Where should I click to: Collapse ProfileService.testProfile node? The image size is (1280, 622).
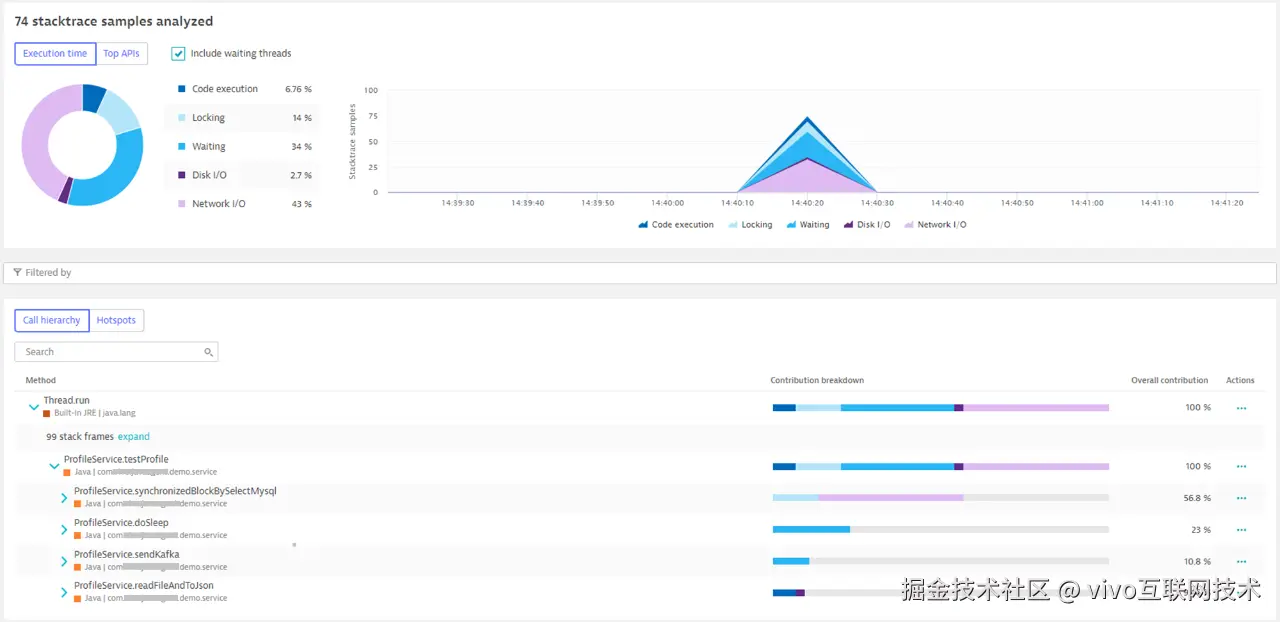[54, 466]
